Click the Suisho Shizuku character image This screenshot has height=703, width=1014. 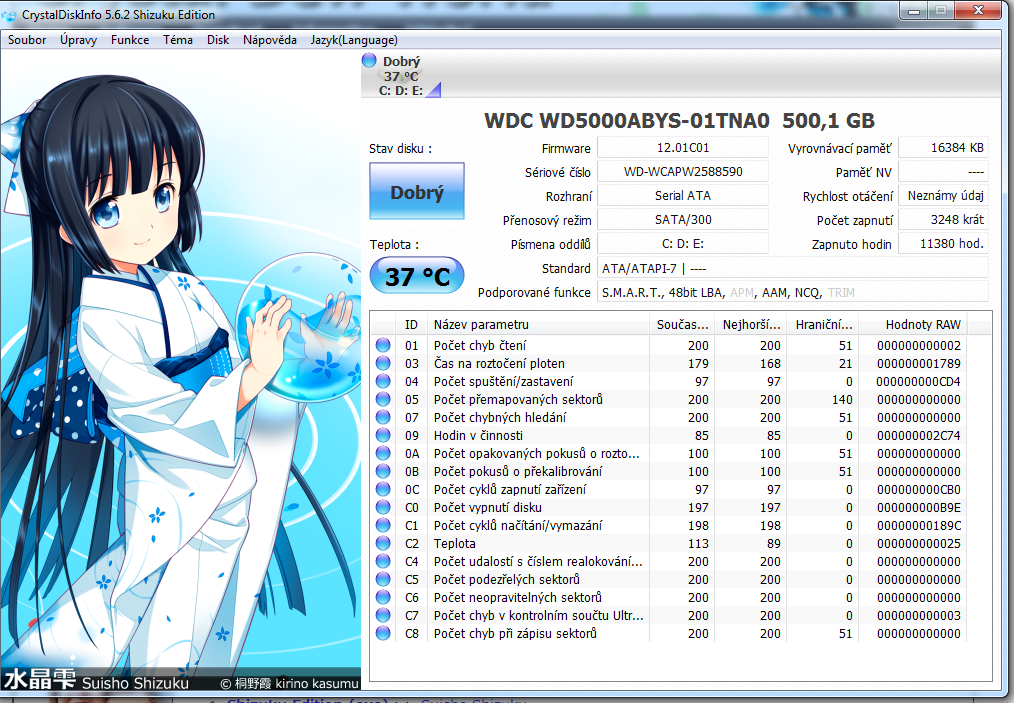(180, 369)
